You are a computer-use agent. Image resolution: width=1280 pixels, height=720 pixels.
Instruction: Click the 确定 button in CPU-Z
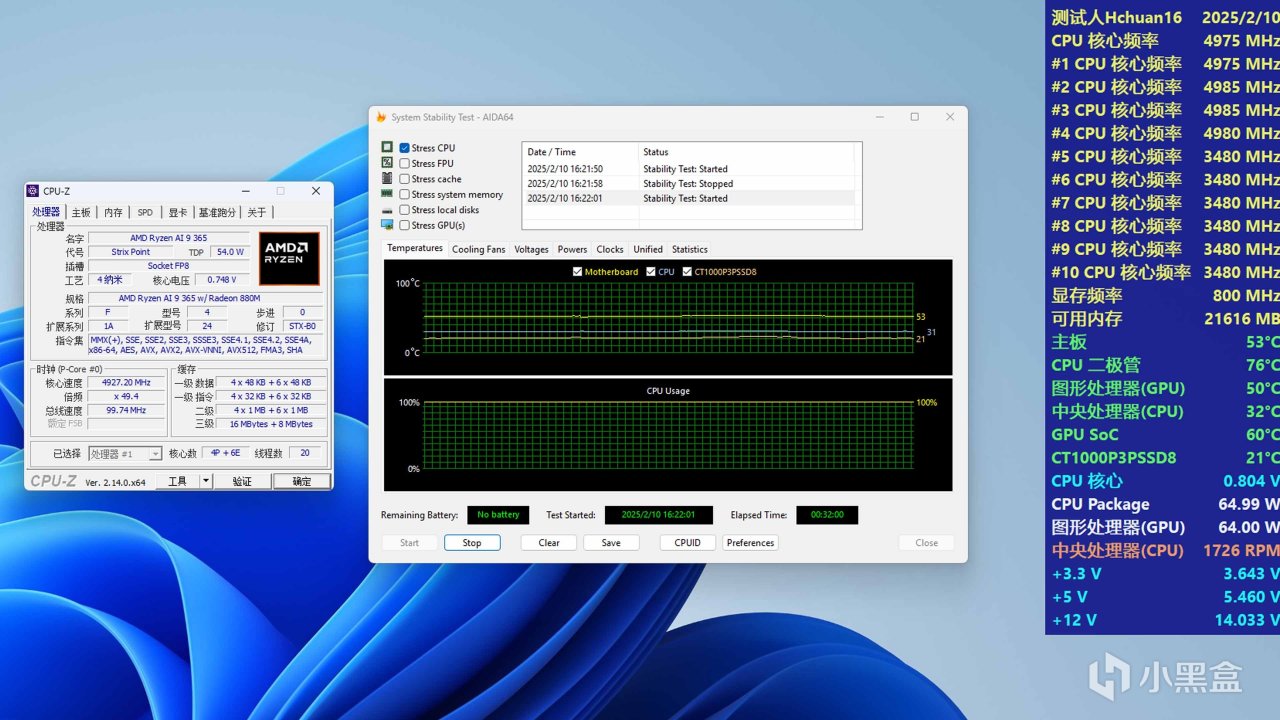(x=302, y=481)
